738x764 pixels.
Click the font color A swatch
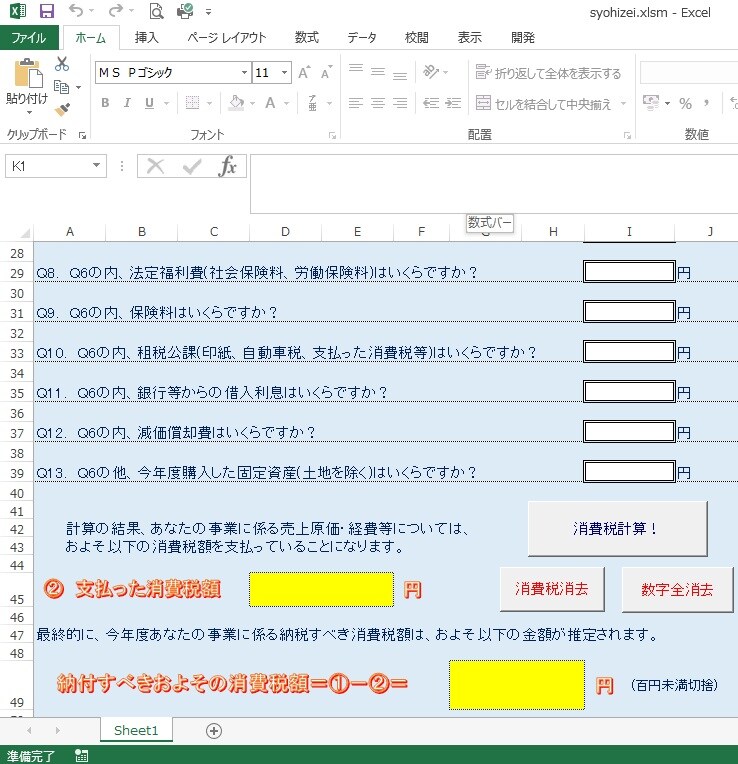point(270,103)
